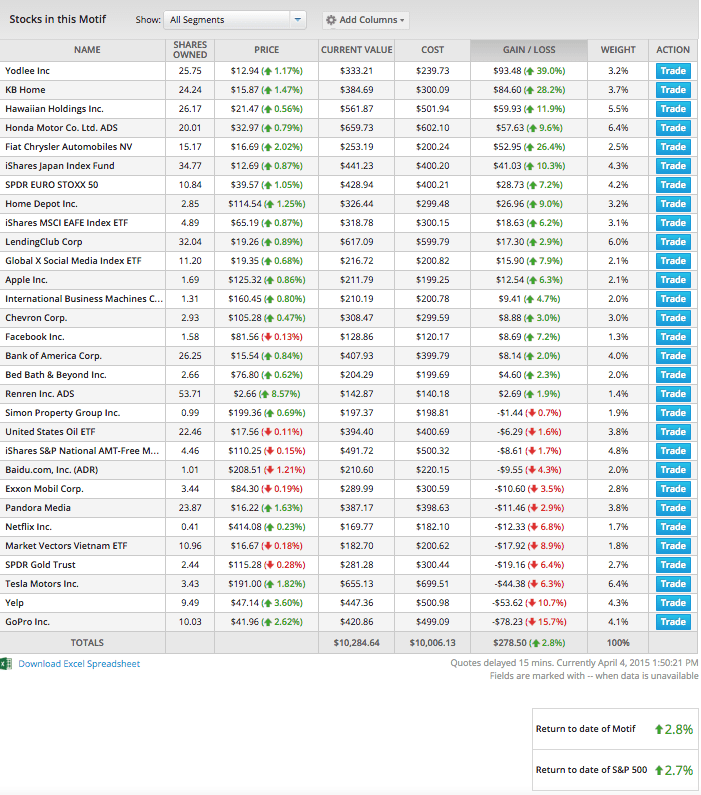Click Return to date of S&P 500 arrow
The width and height of the screenshot is (701, 795).
click(x=659, y=770)
